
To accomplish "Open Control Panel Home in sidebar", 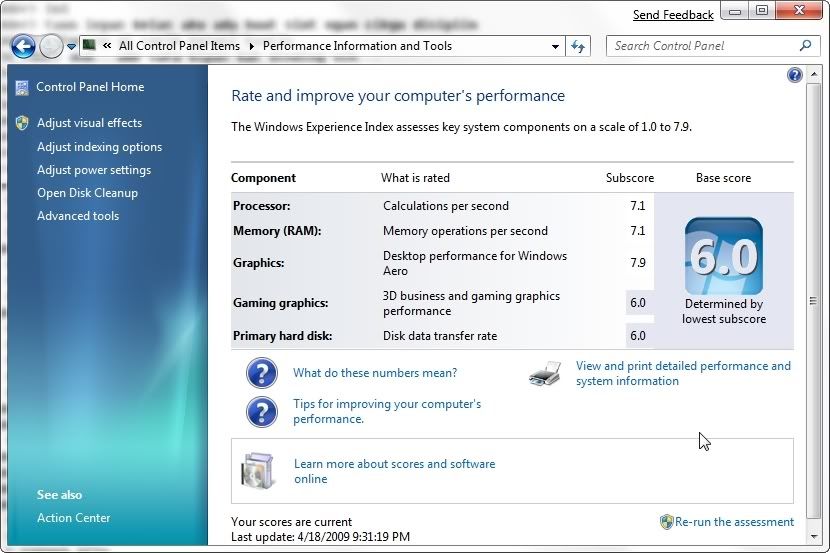I will coord(90,87).
